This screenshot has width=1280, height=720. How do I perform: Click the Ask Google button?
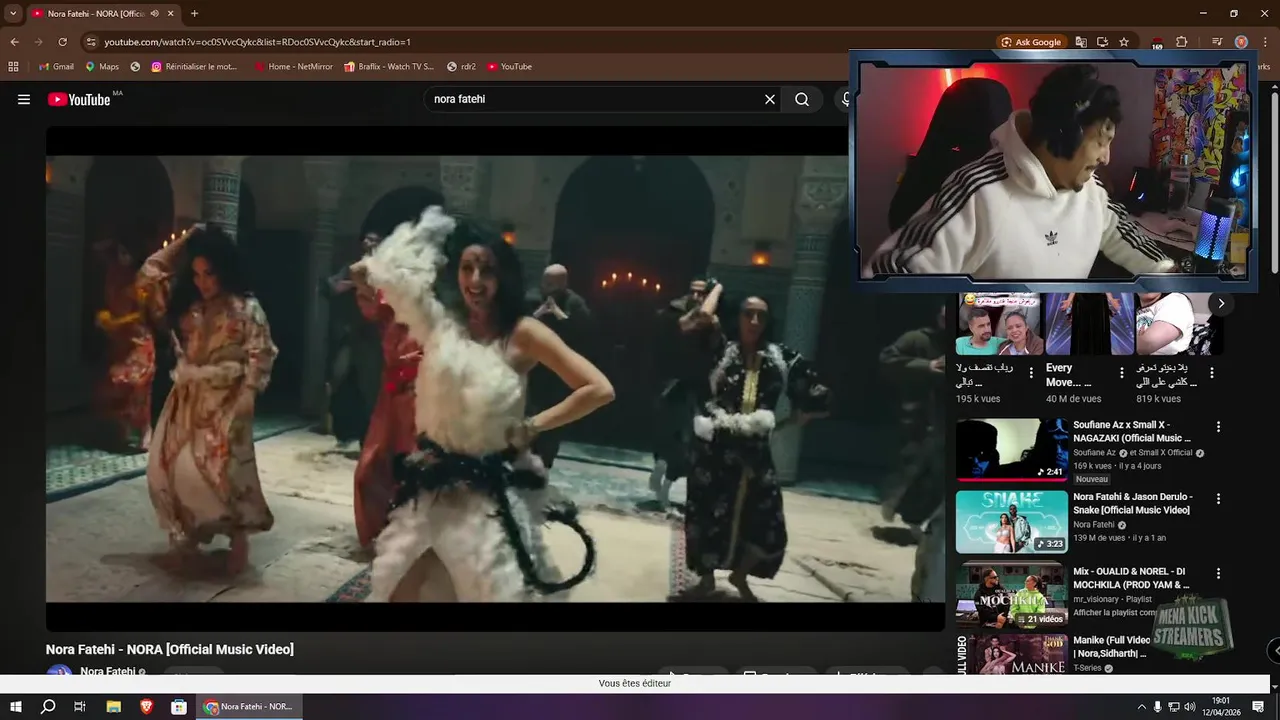pyautogui.click(x=1032, y=42)
